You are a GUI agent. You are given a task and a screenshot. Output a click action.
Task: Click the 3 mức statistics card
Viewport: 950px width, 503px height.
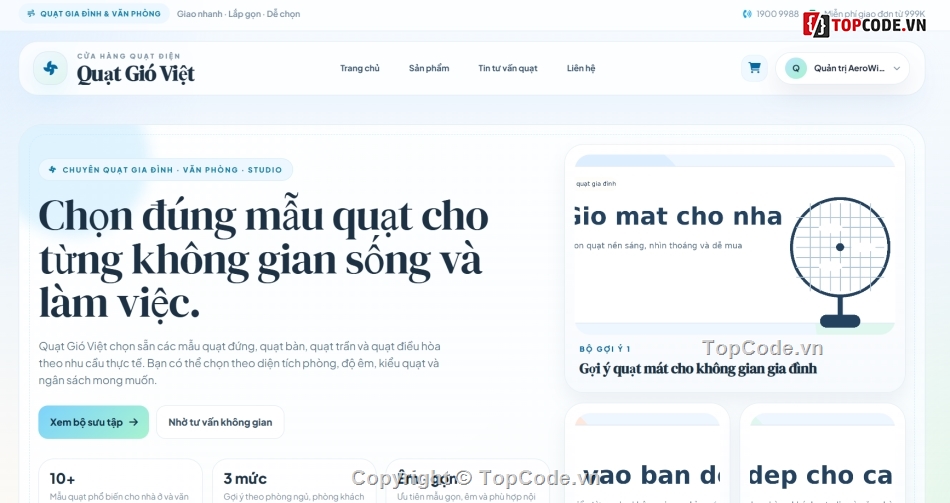[x=294, y=481]
